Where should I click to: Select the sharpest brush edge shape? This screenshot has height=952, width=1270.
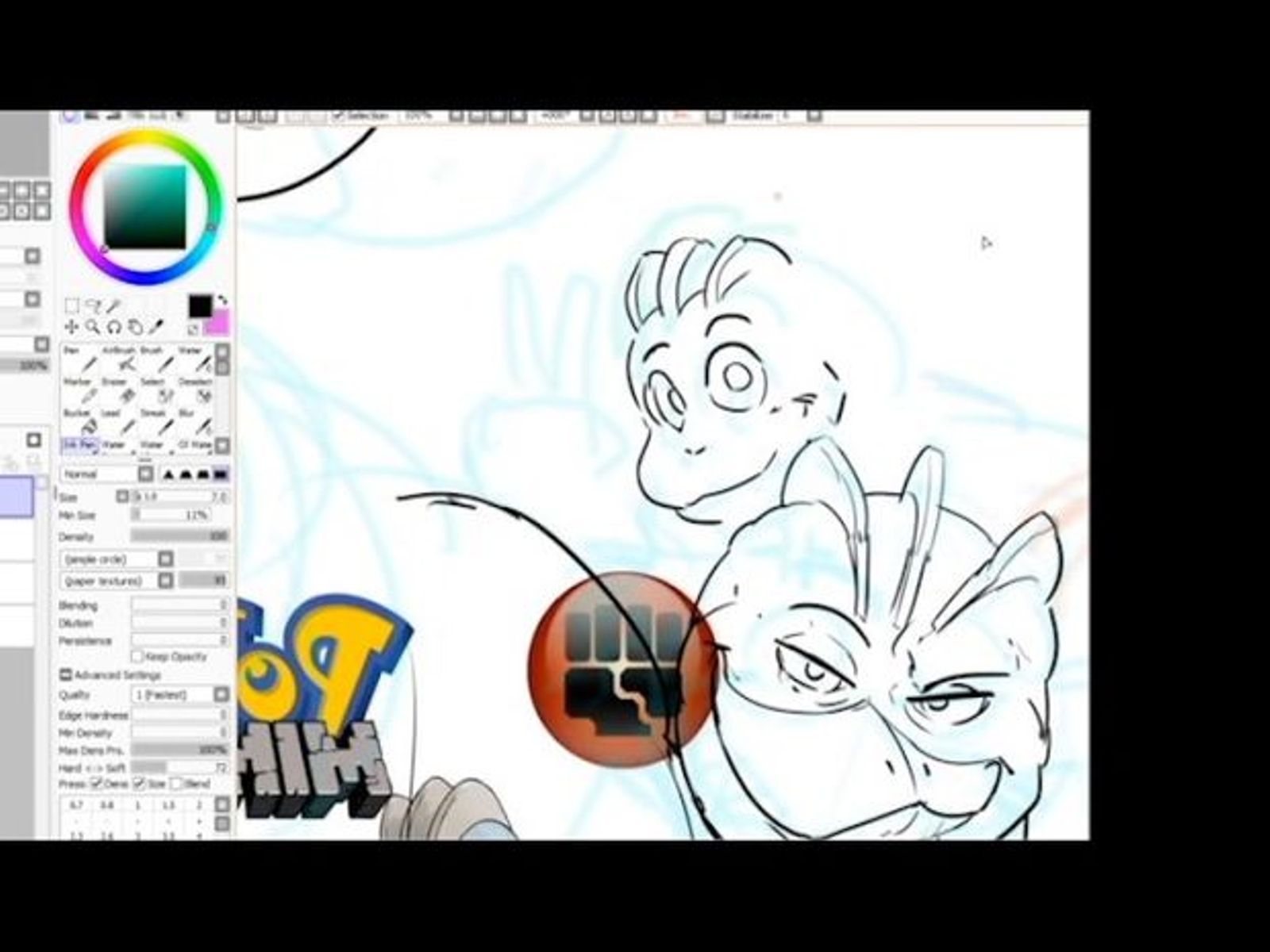coord(168,474)
